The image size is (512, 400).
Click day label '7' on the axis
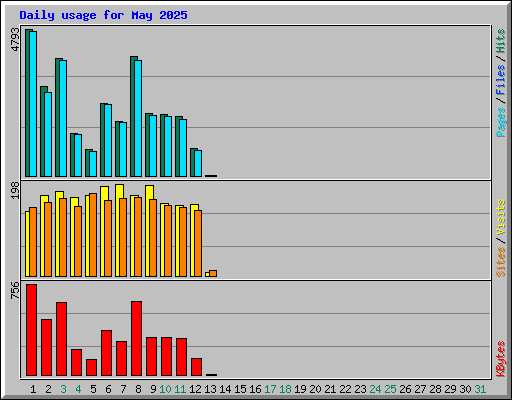[x=123, y=389]
